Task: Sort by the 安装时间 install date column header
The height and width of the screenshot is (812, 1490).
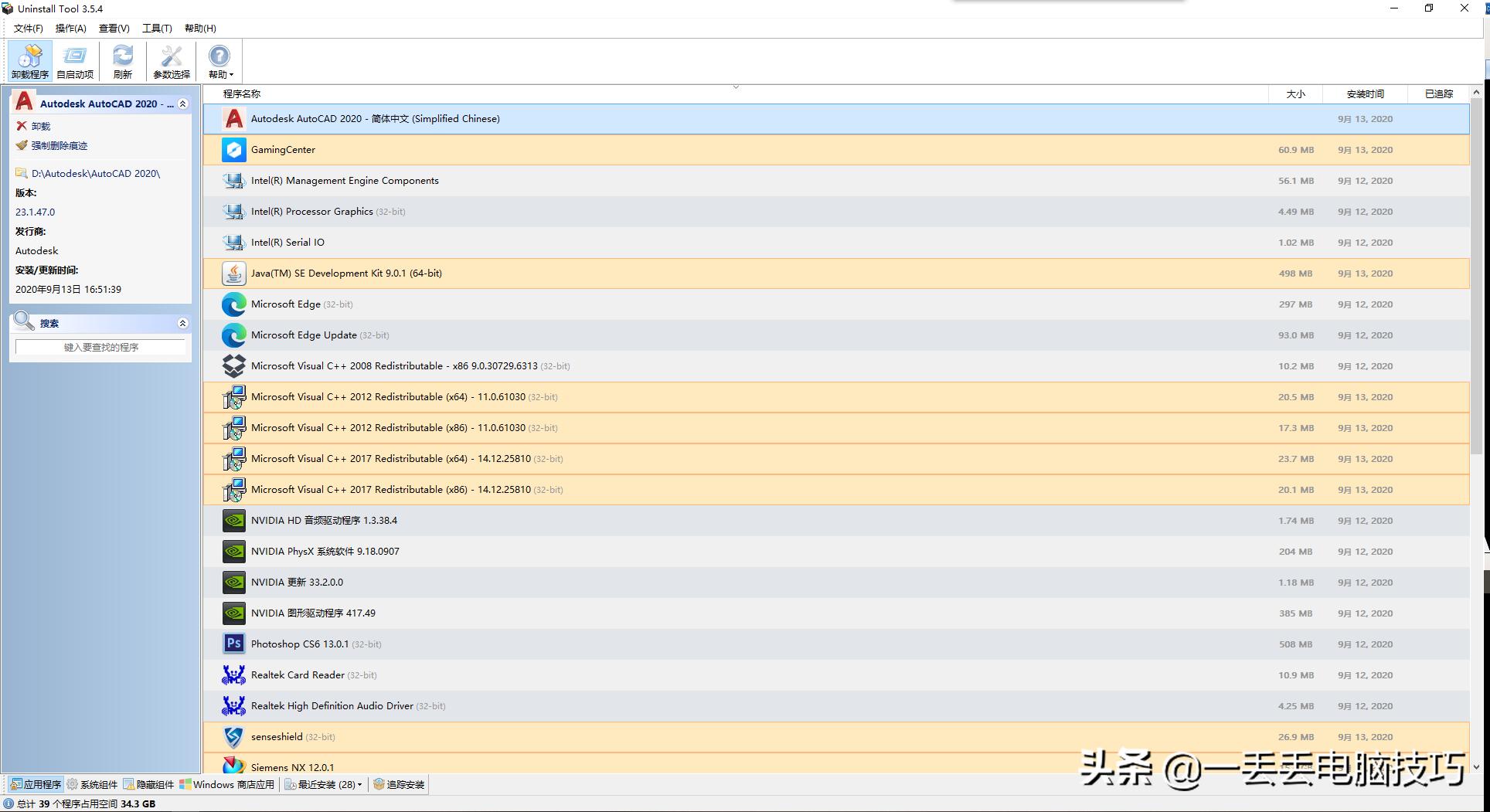Action: (x=1365, y=94)
